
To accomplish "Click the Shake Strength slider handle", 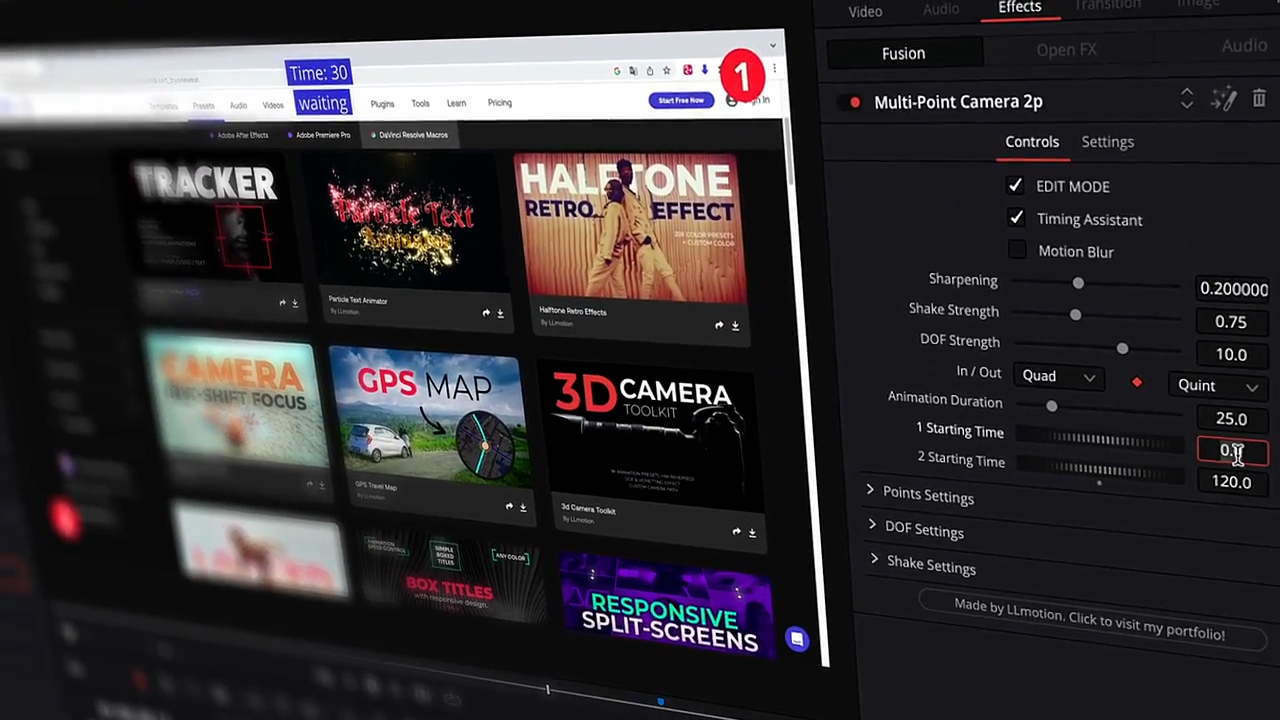I will tap(1075, 314).
